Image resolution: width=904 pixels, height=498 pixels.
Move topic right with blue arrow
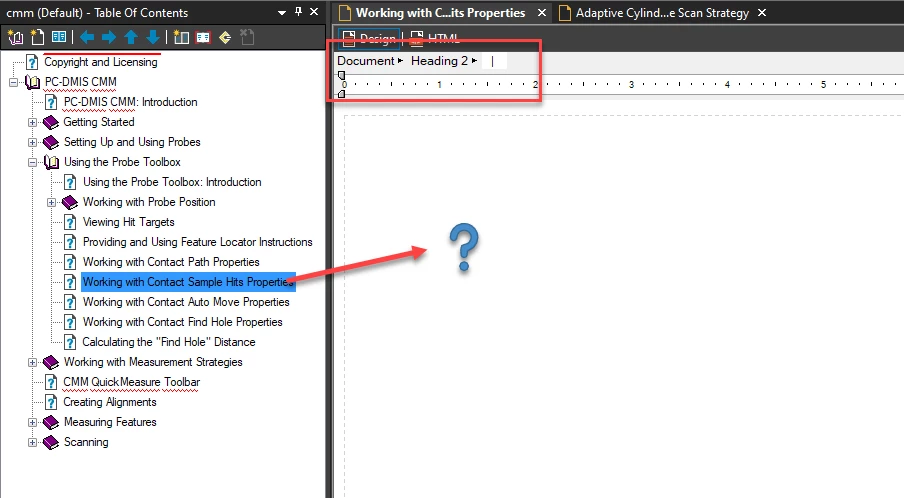109,37
